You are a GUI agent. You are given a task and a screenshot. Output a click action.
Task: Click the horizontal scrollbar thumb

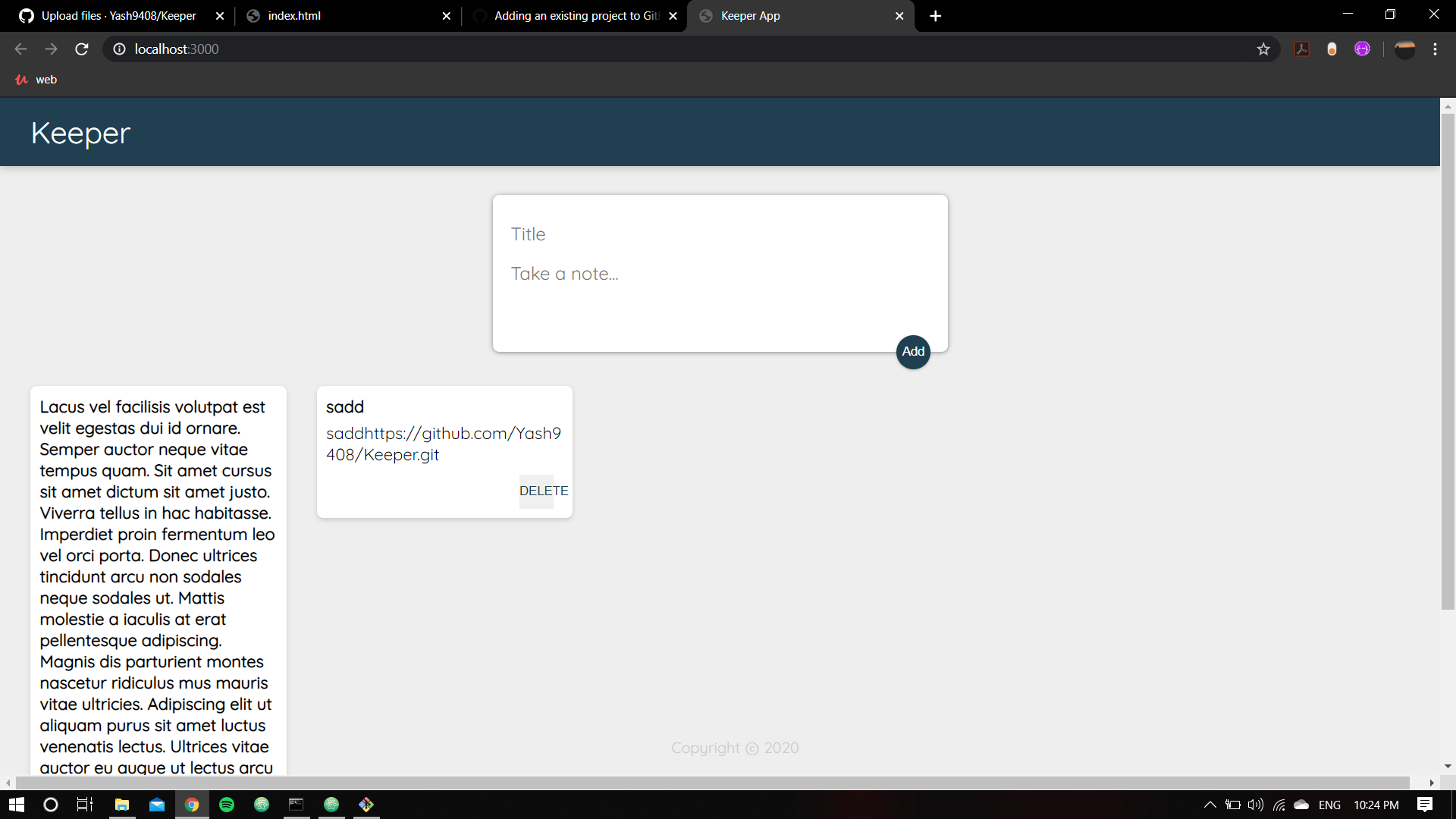(713, 783)
